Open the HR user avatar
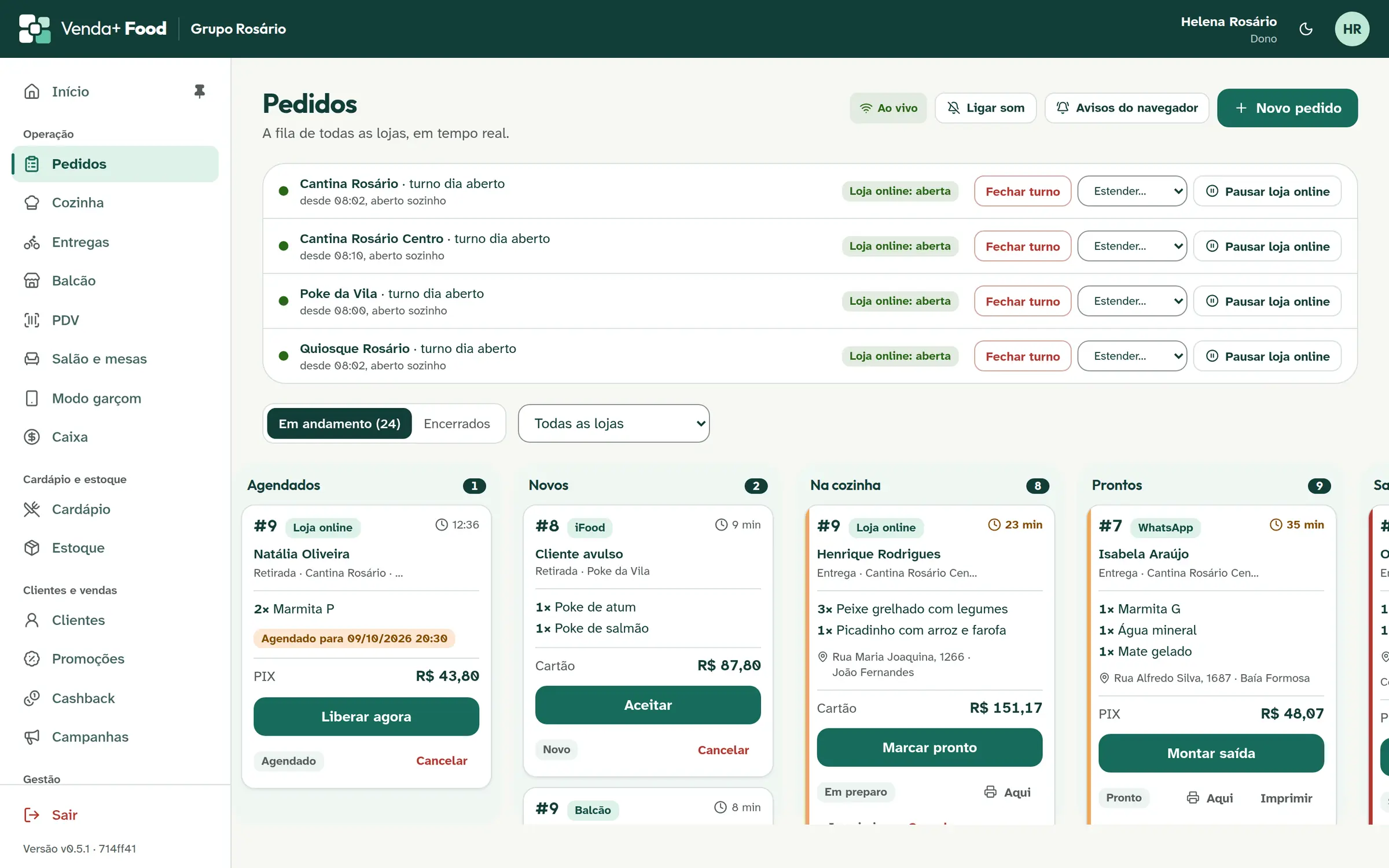The height and width of the screenshot is (868, 1389). [1352, 29]
